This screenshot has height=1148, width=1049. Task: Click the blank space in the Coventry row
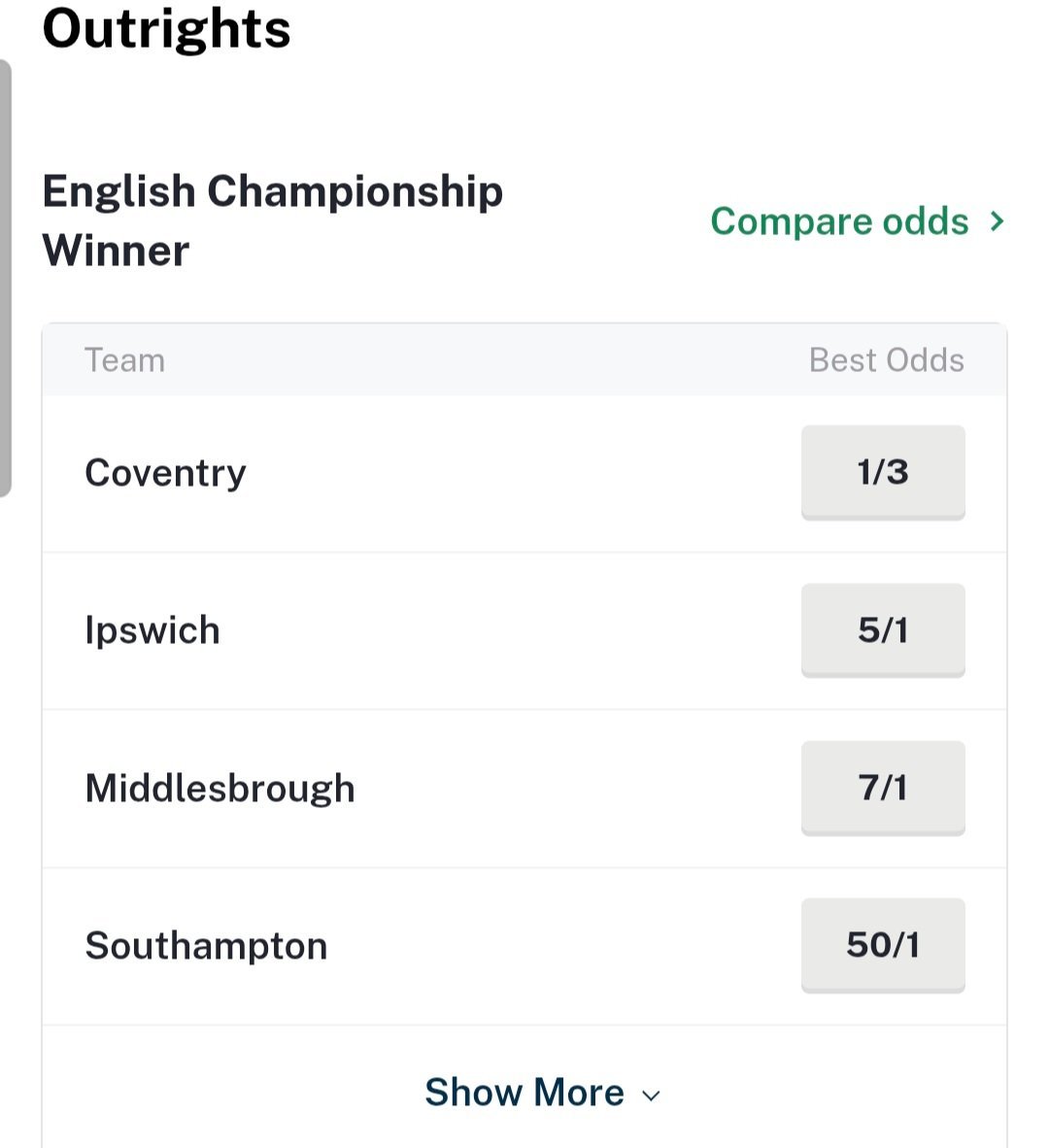tap(524, 473)
